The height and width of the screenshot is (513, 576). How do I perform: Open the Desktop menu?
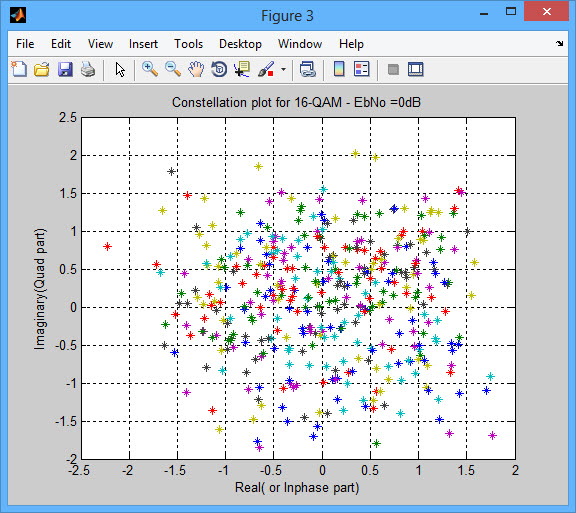point(240,44)
